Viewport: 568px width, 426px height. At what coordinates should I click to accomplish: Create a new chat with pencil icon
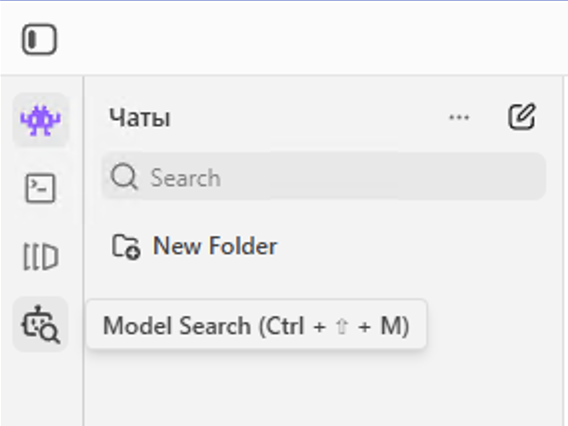coord(522,117)
